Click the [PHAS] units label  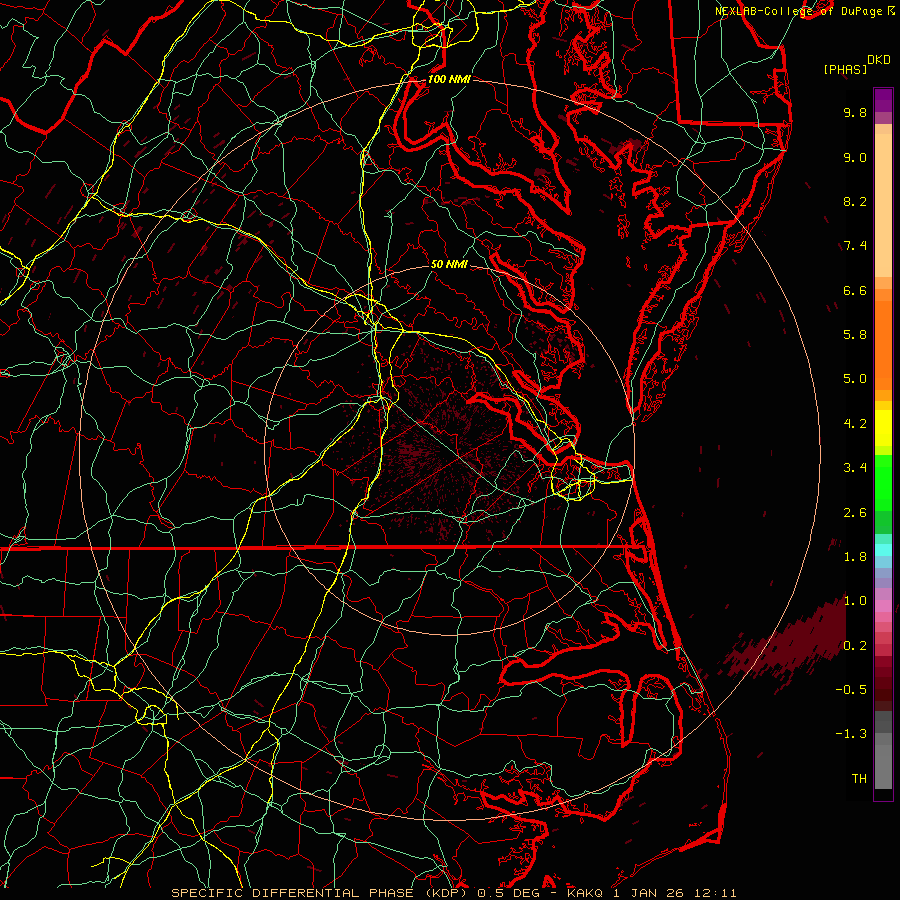coord(845,70)
